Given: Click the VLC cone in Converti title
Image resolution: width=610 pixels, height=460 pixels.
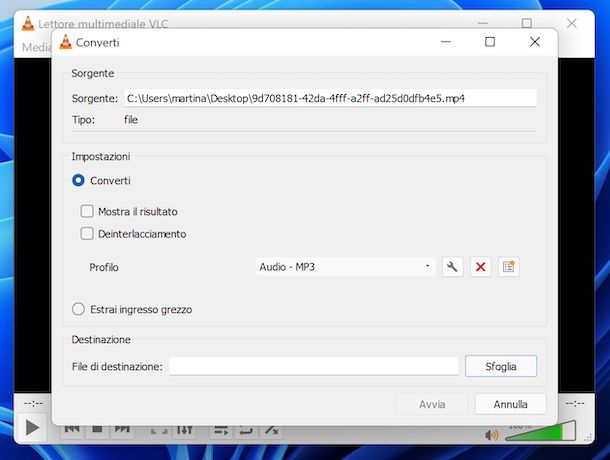Looking at the screenshot, I should pos(65,42).
